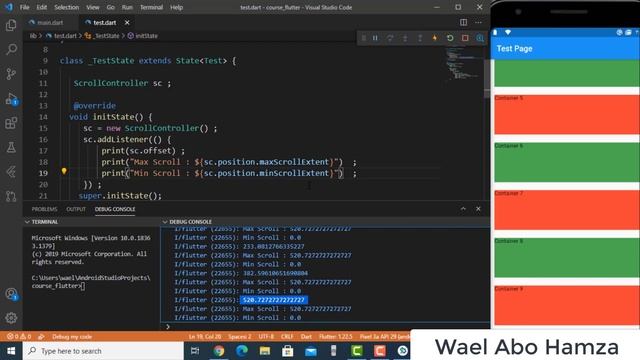Close the bottom panel

tap(478, 209)
